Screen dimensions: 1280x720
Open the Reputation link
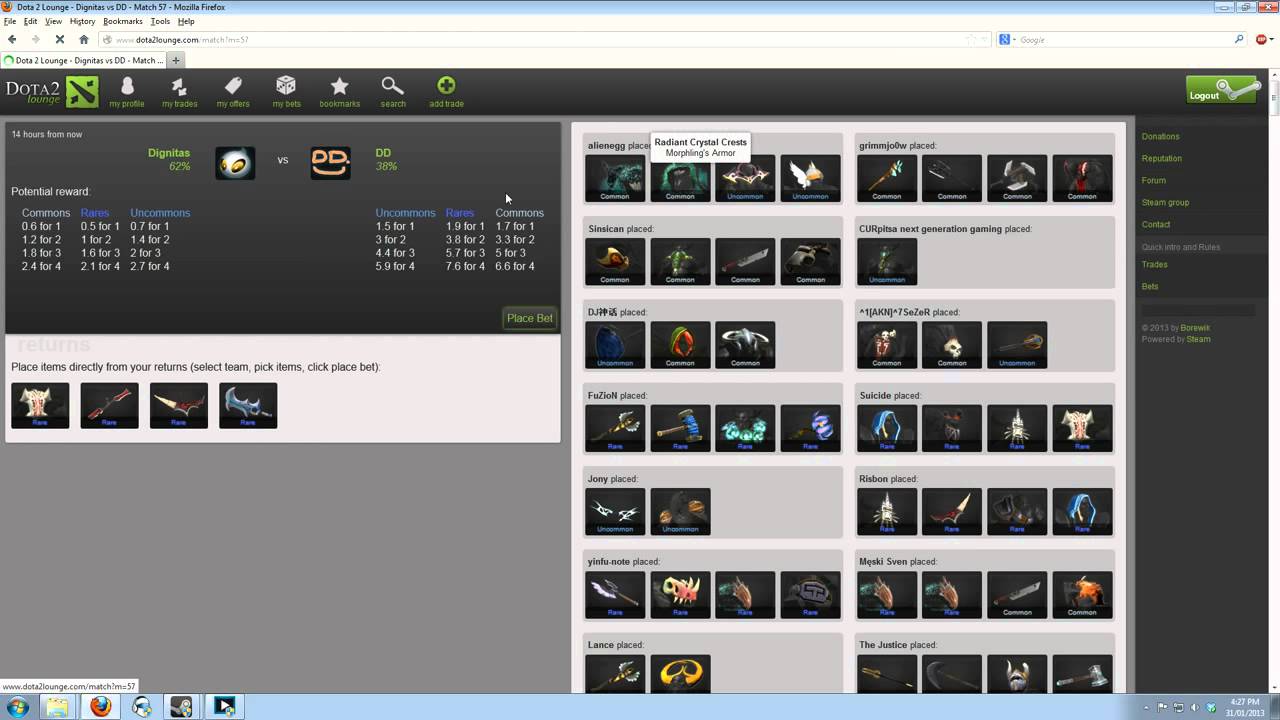(x=1162, y=158)
